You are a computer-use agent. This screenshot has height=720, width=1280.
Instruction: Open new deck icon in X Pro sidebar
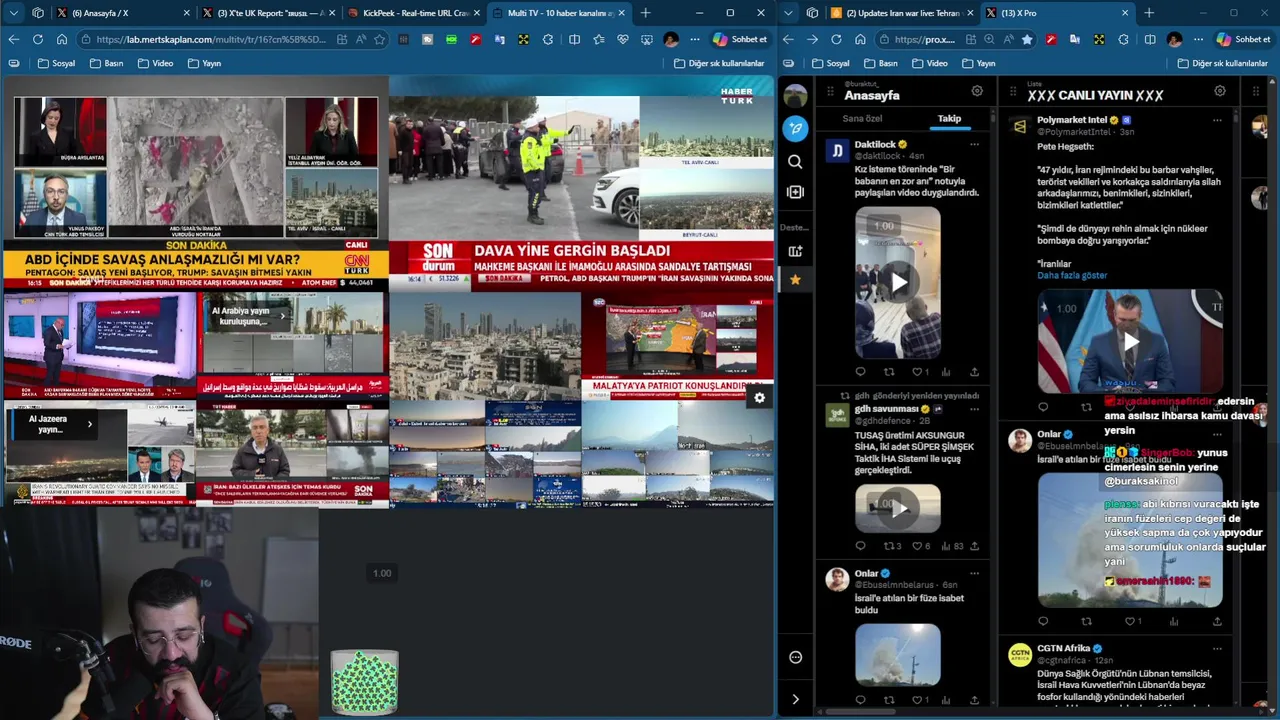tap(795, 251)
